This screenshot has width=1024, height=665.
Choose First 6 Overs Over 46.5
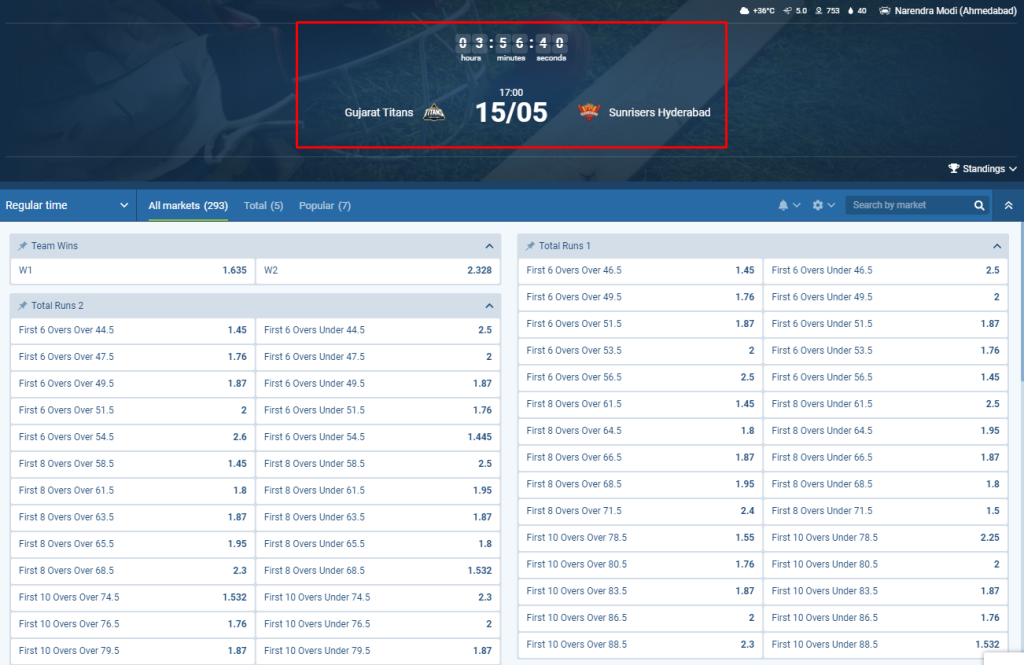click(x=640, y=270)
